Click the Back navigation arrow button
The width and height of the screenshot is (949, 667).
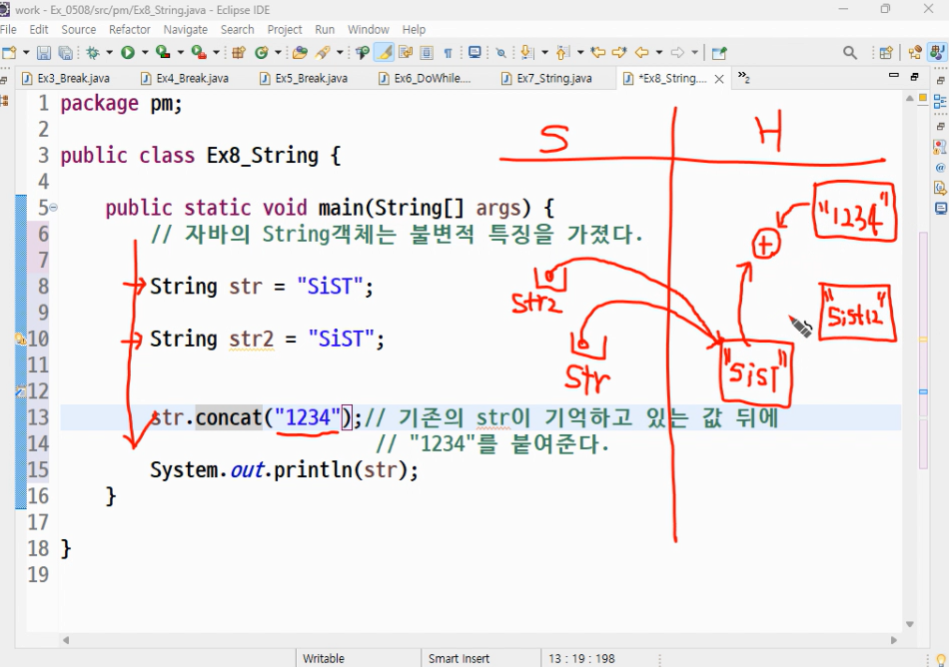coord(641,52)
